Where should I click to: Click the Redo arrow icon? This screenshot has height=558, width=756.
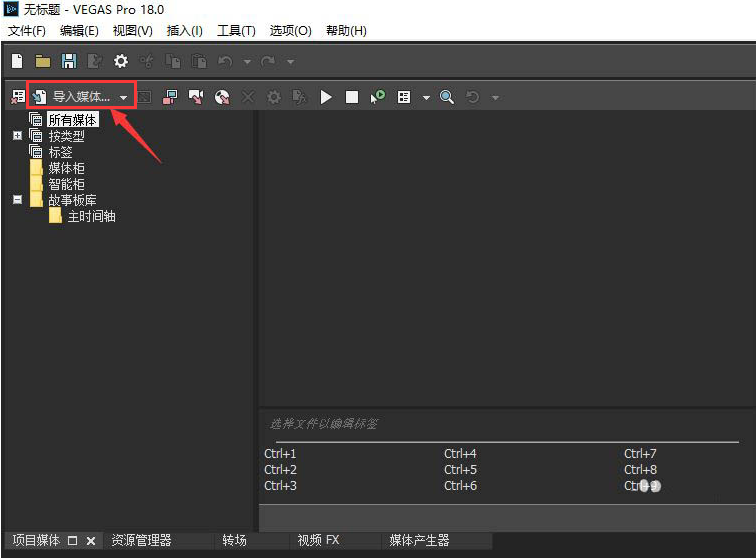coord(268,61)
